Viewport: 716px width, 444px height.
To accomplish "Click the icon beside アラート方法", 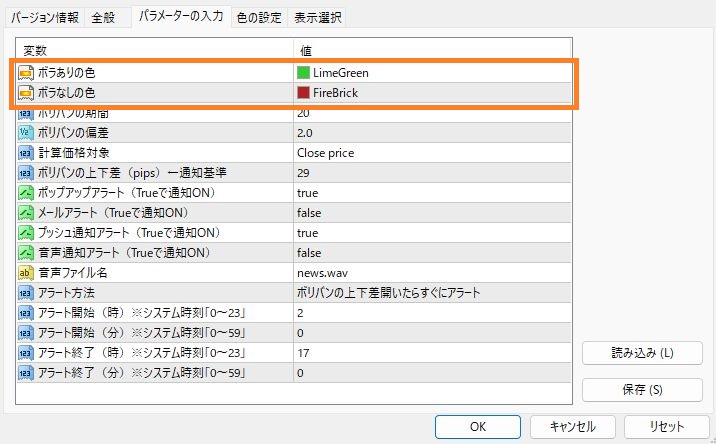I will pos(27,293).
